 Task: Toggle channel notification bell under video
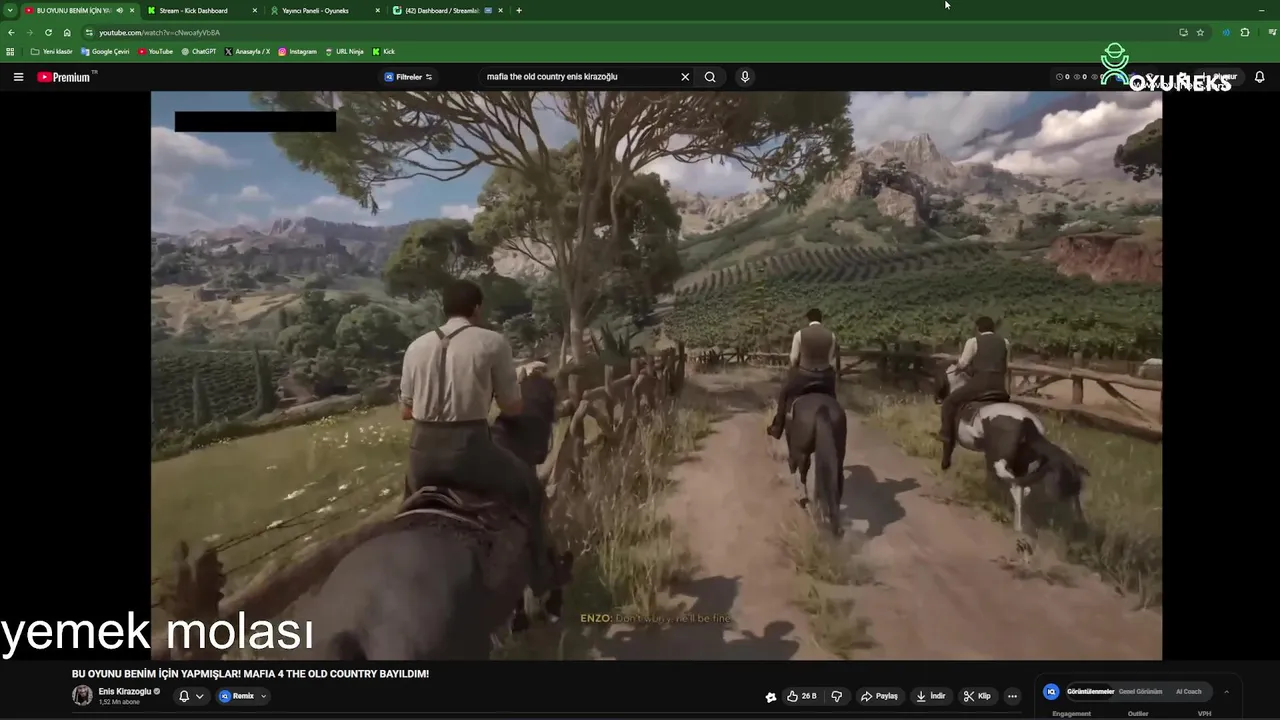point(184,696)
